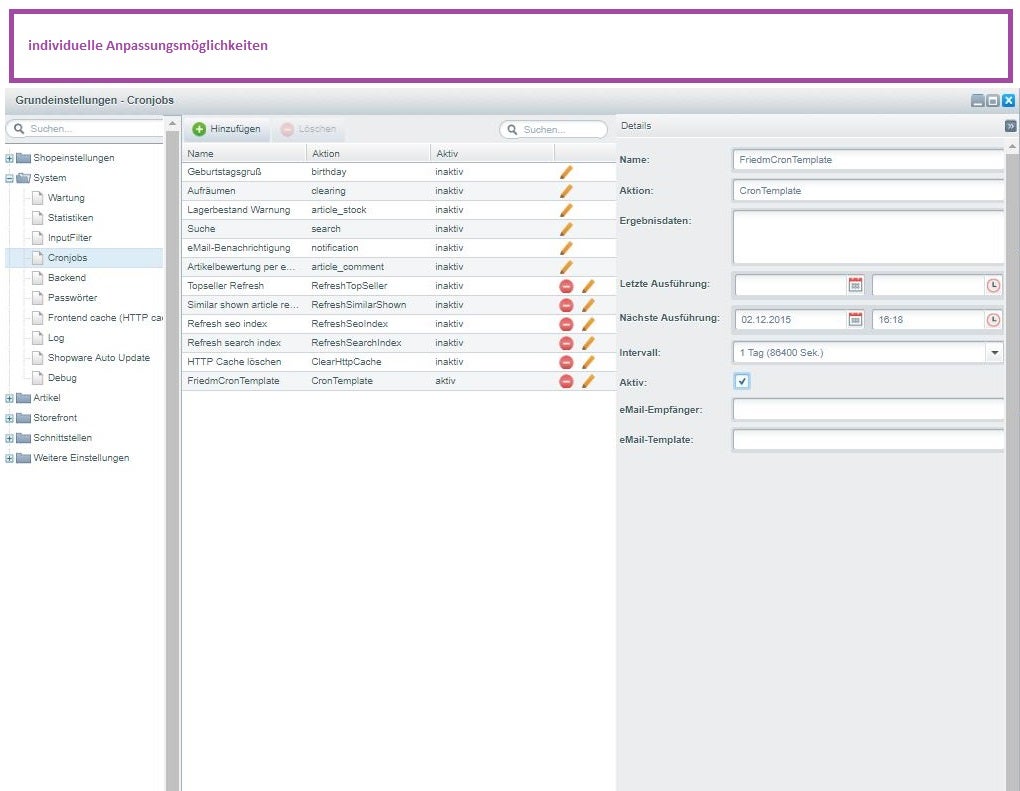Edit the Aufräumen cronjob via pencil icon

coord(566,191)
